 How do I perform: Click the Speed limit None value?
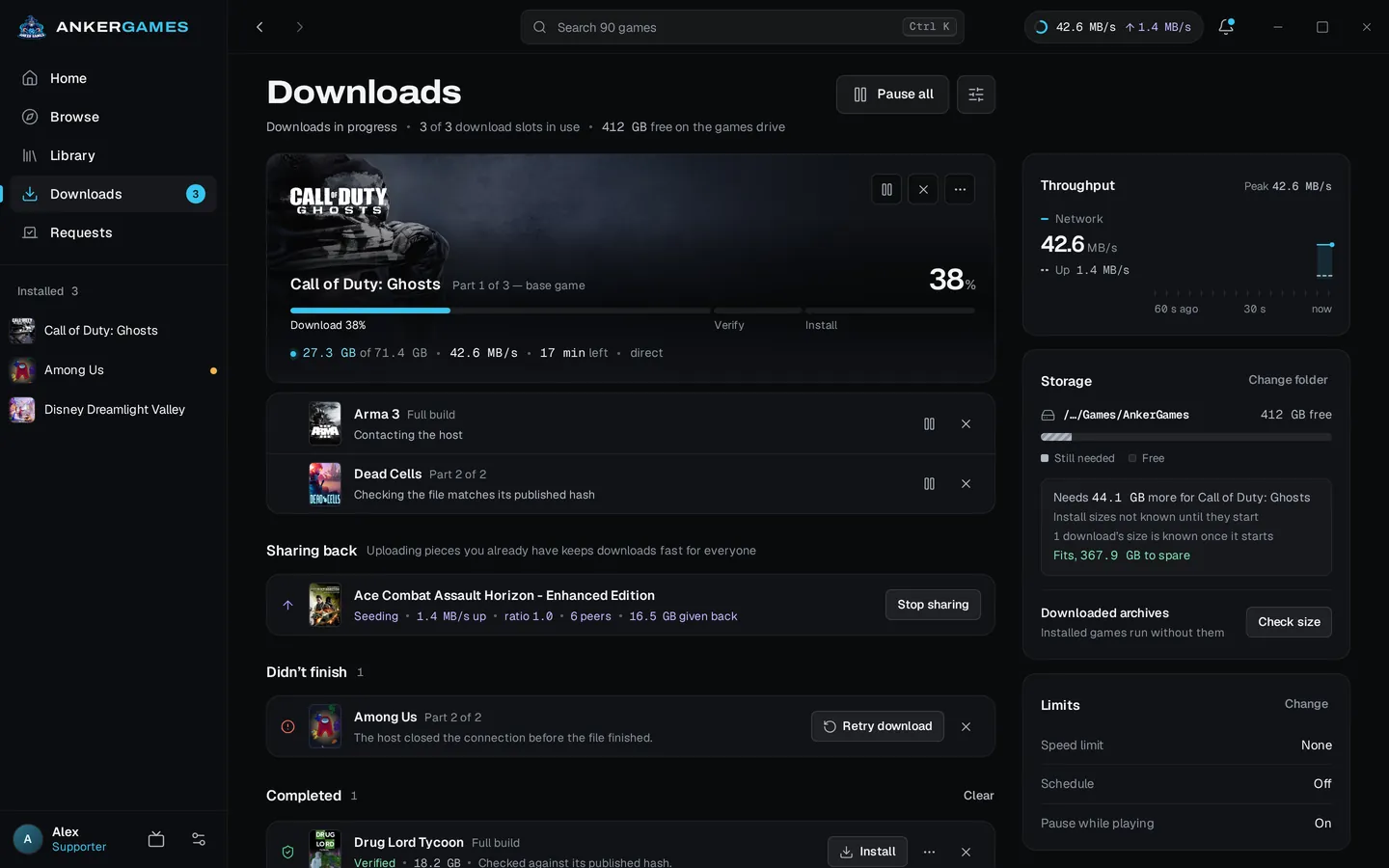pos(1316,746)
